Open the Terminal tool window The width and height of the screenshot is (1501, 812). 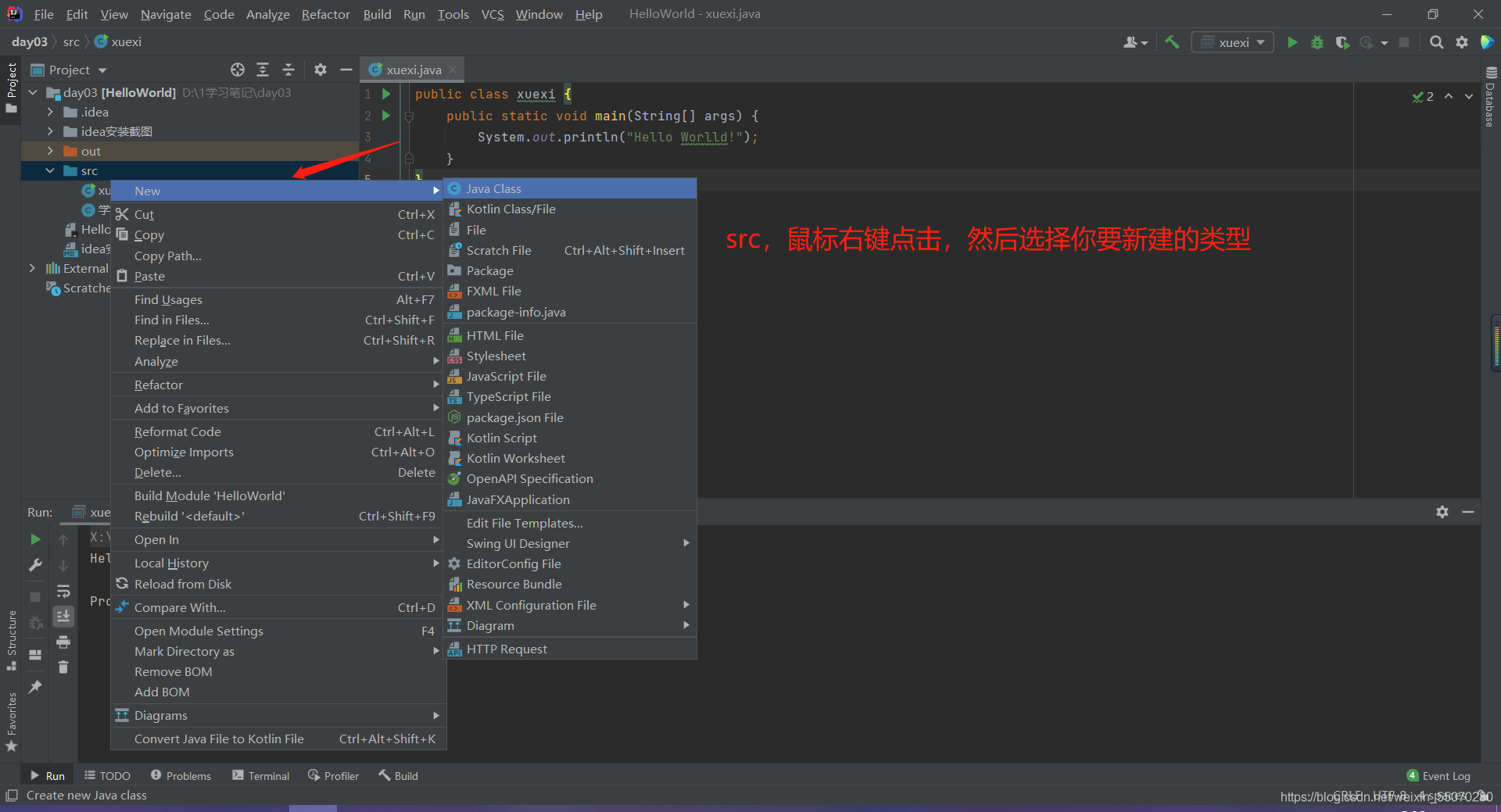click(x=261, y=775)
